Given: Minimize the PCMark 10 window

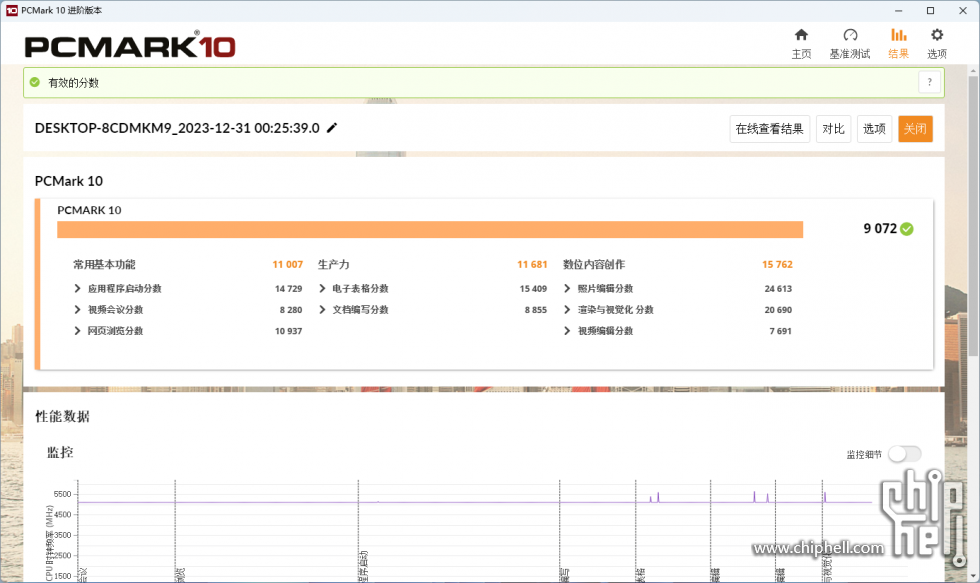Looking at the screenshot, I should pyautogui.click(x=898, y=11).
